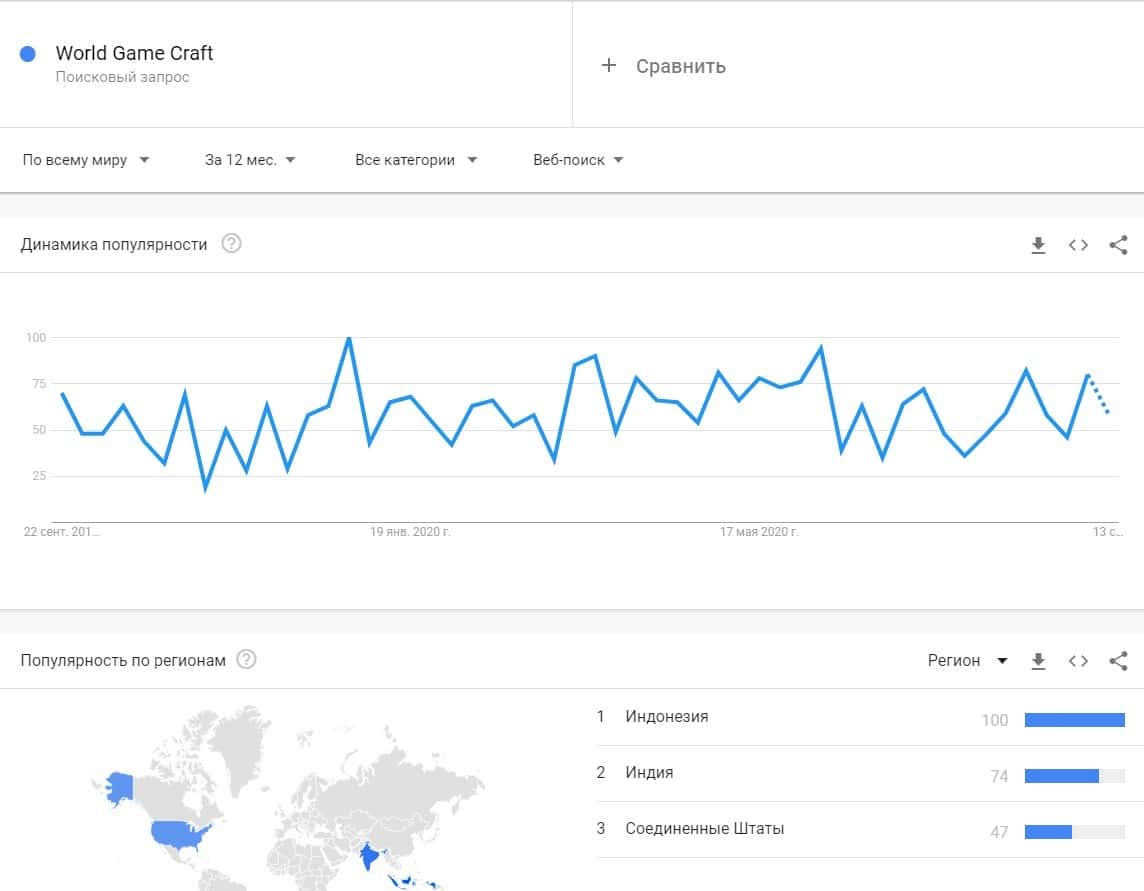Screen dimensions: 1144x891
Task: Open help for Динамика популярности
Action: pos(231,244)
